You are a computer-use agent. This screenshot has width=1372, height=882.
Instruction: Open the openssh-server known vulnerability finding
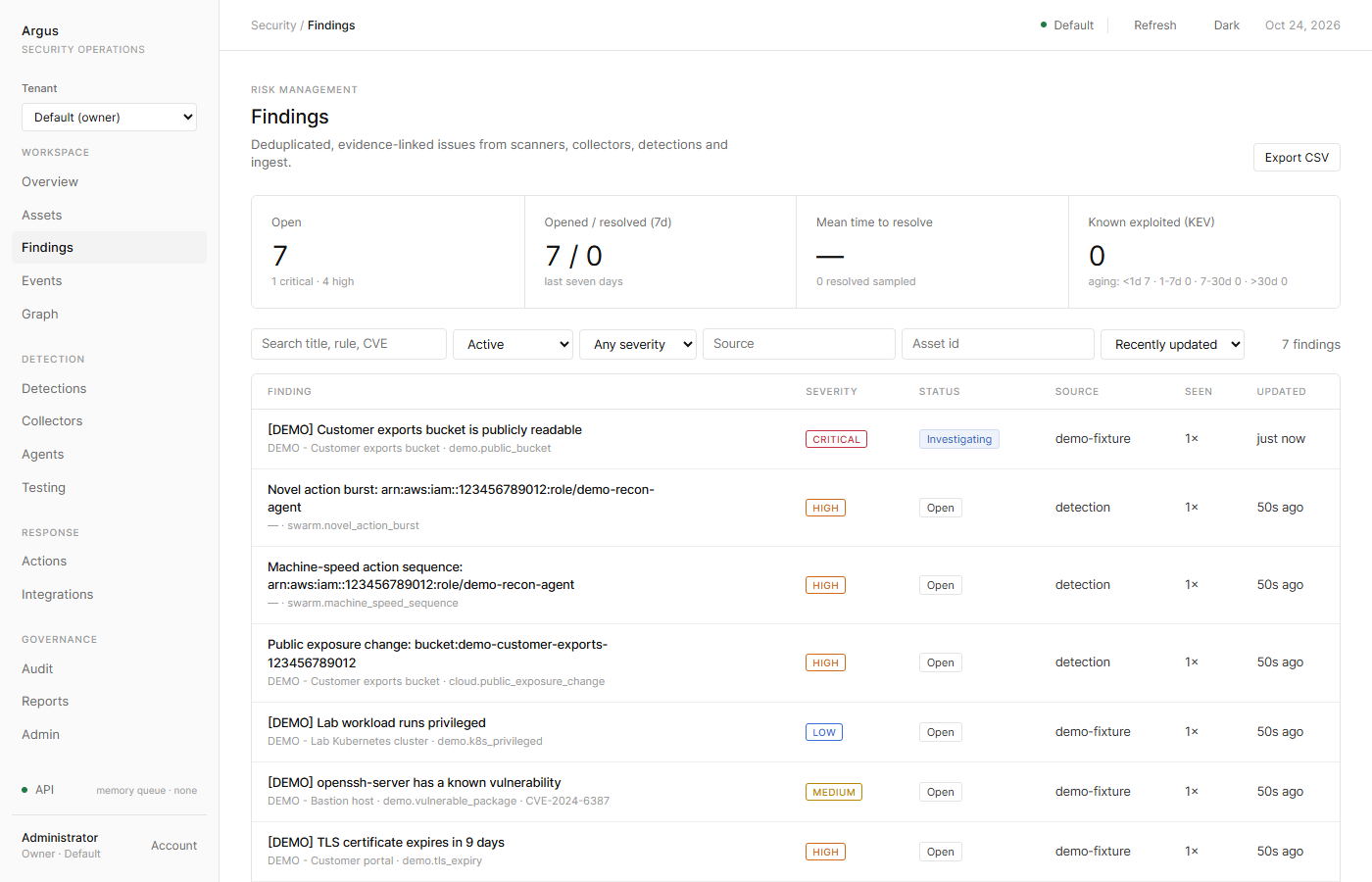point(796,792)
